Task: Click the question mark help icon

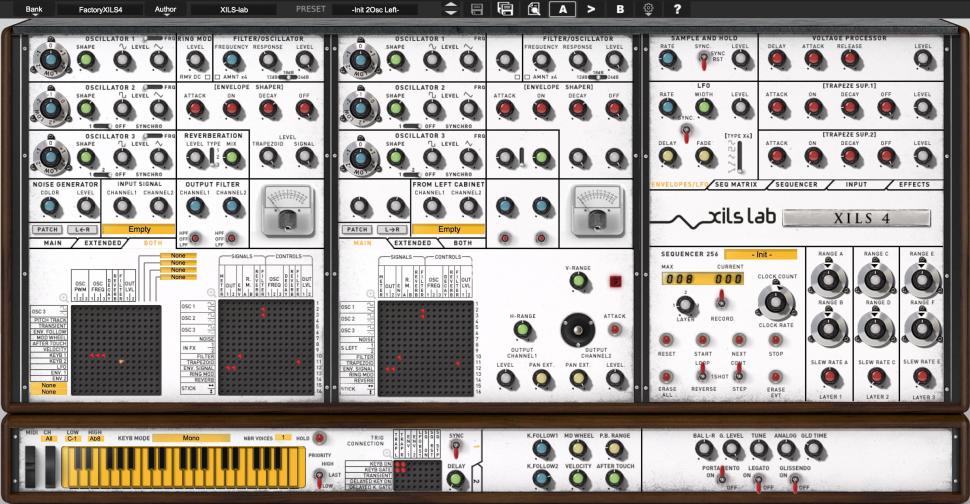Action: (x=677, y=9)
